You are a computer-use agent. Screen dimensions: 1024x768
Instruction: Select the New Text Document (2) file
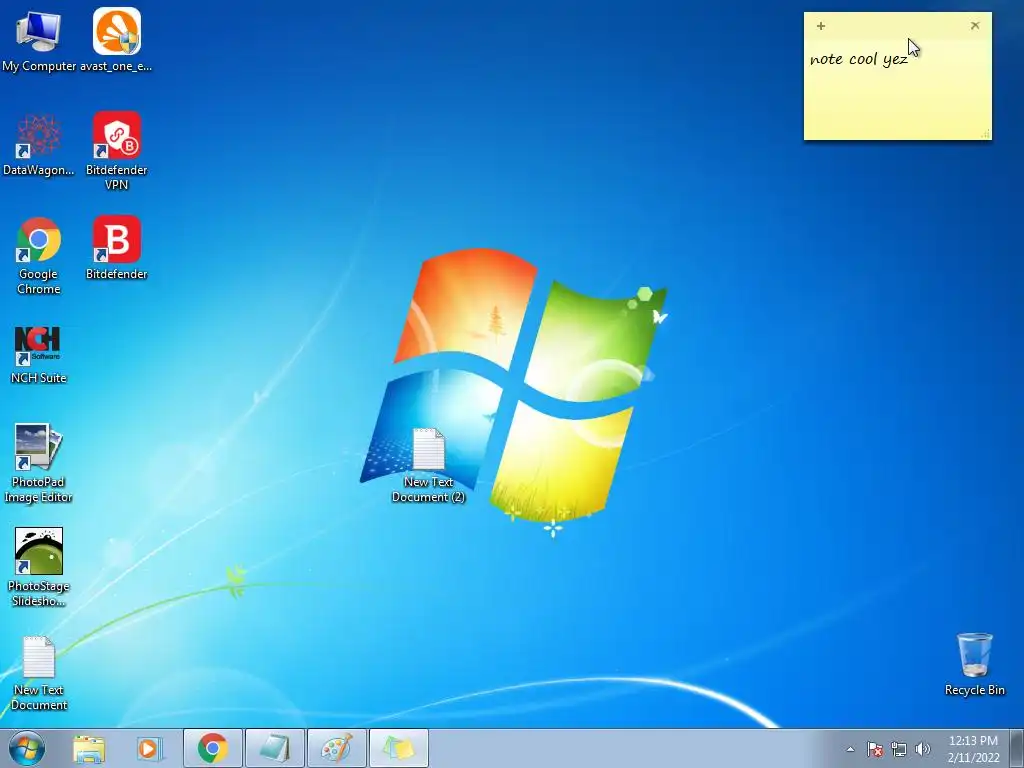[x=428, y=465]
